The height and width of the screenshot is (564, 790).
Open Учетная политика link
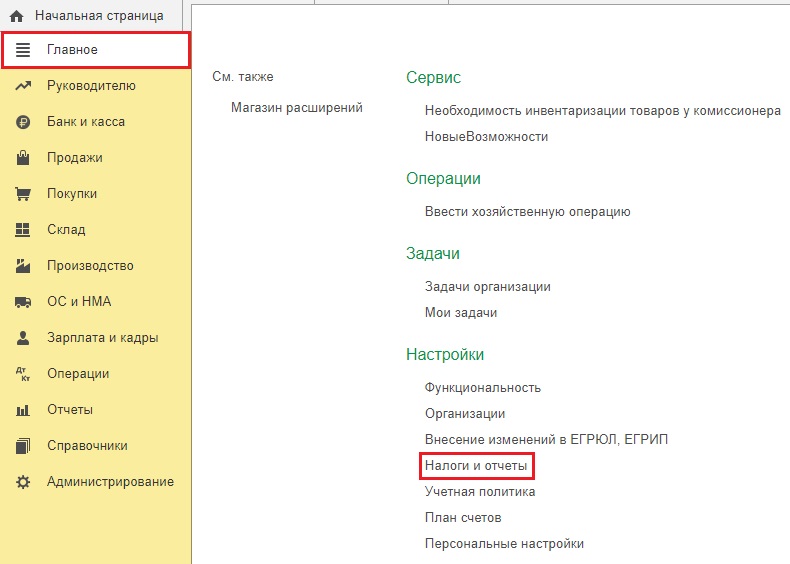(480, 491)
